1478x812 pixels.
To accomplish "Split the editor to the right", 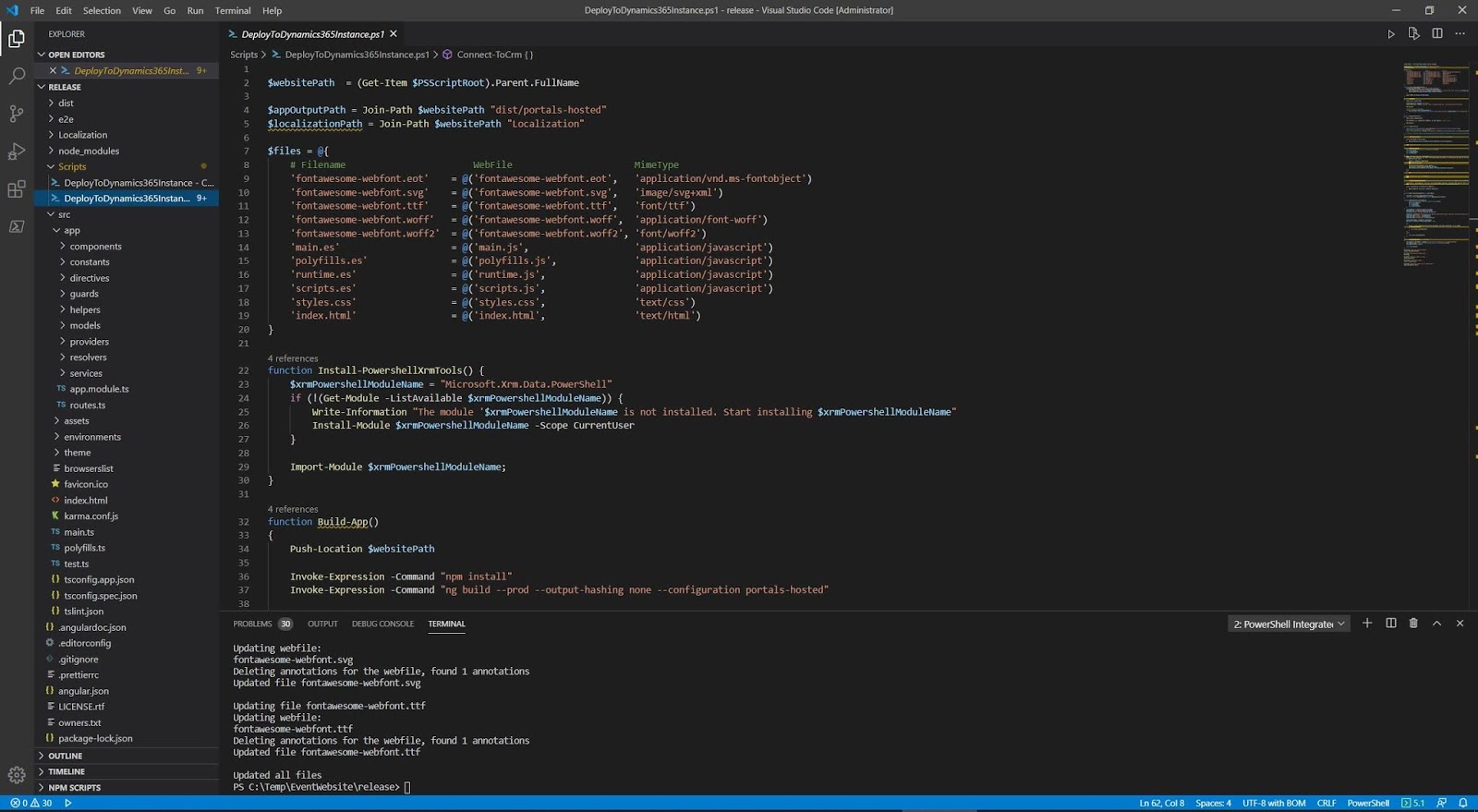I will coord(1437,34).
